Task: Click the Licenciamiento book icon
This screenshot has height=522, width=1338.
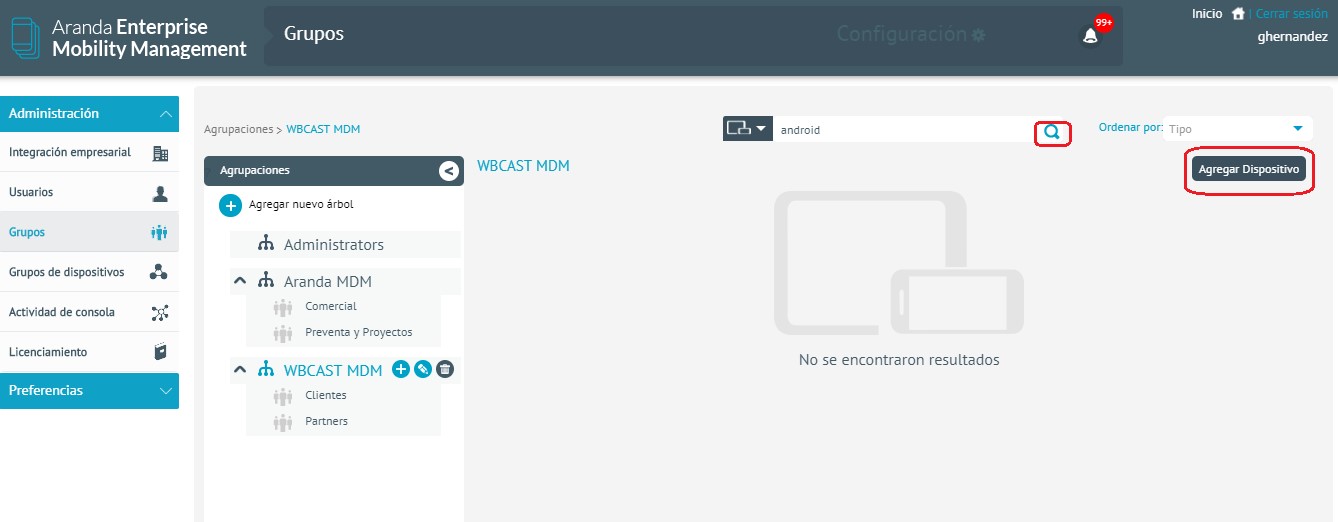Action: (160, 352)
